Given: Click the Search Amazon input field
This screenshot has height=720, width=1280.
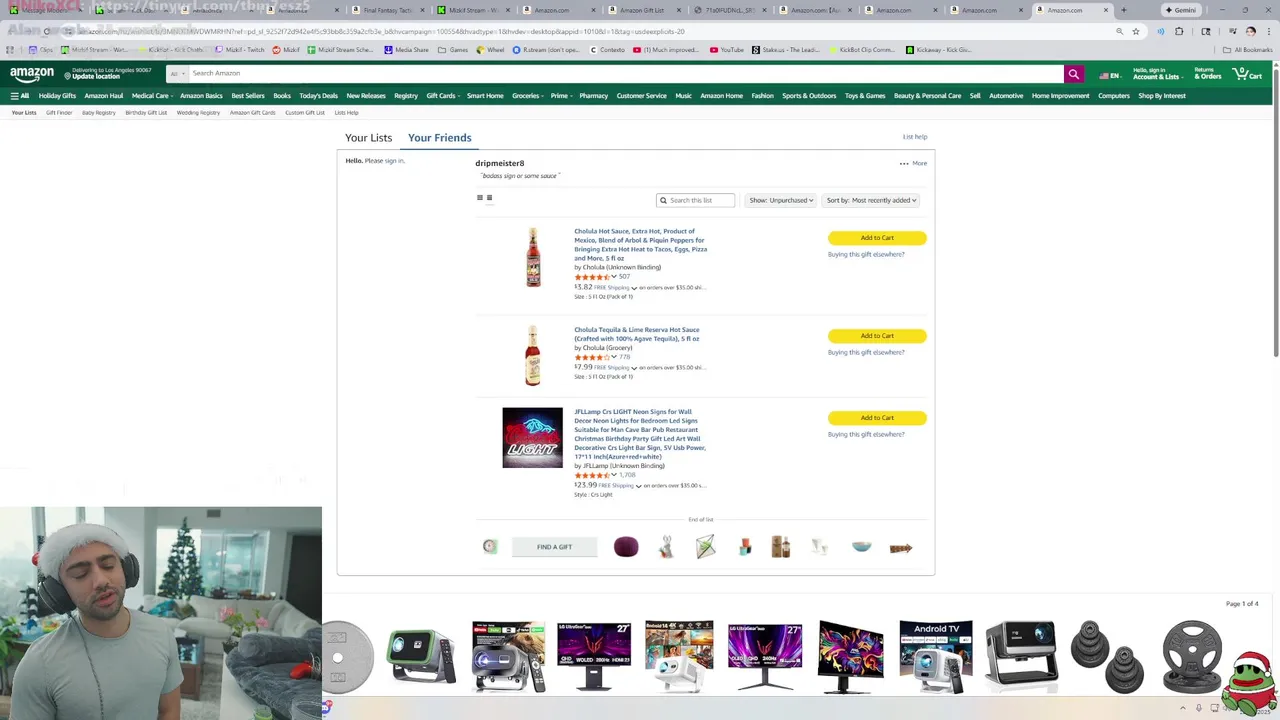Looking at the screenshot, I should pyautogui.click(x=625, y=73).
